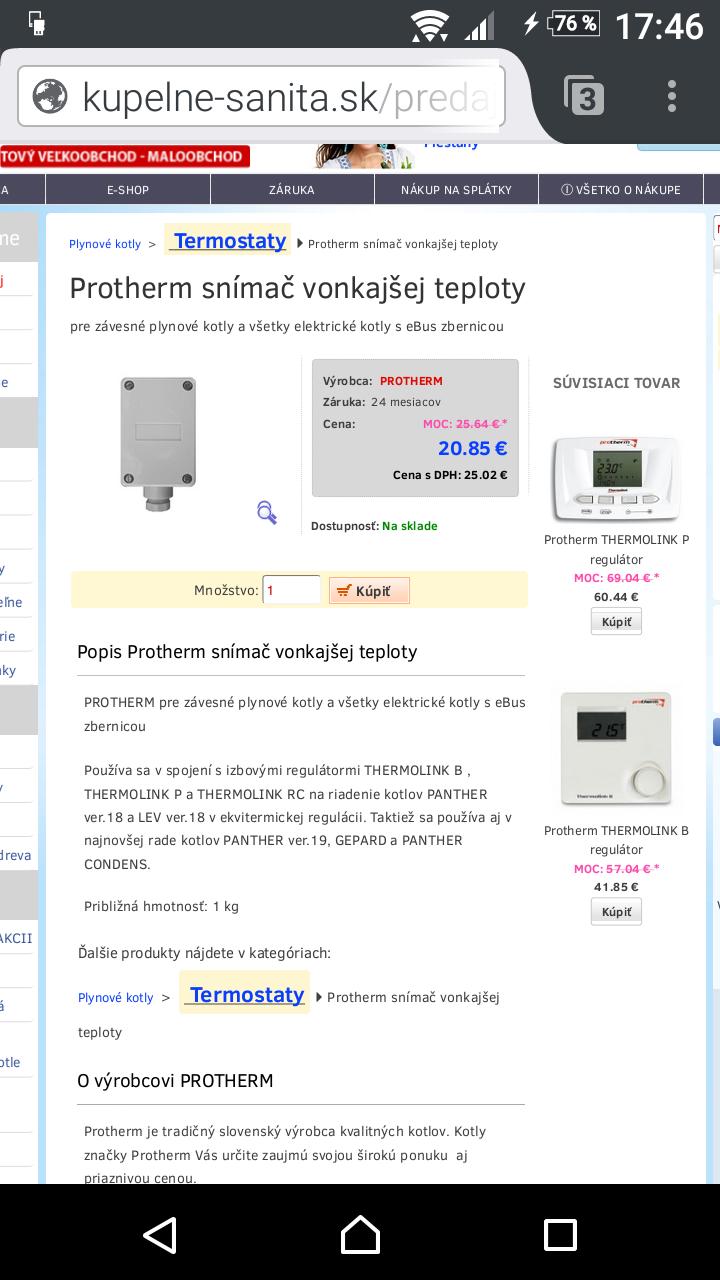Screen dimensions: 720x1280
Task: Click the Kúpiť button with cart icon
Action: pos(369,591)
